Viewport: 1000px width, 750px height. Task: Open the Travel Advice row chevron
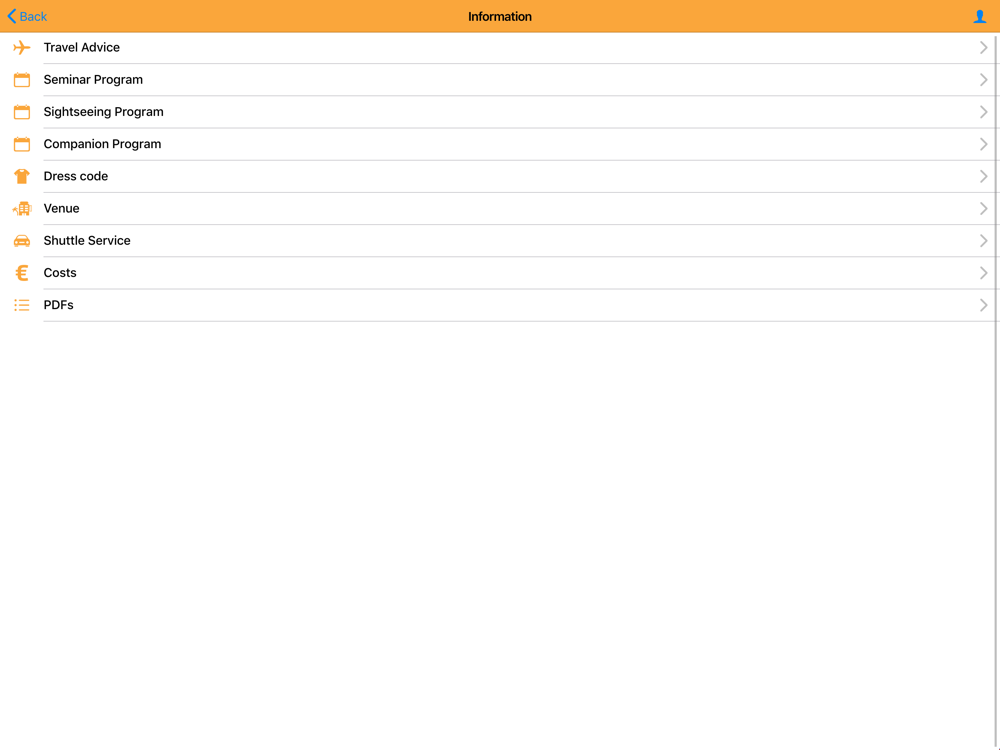(983, 48)
